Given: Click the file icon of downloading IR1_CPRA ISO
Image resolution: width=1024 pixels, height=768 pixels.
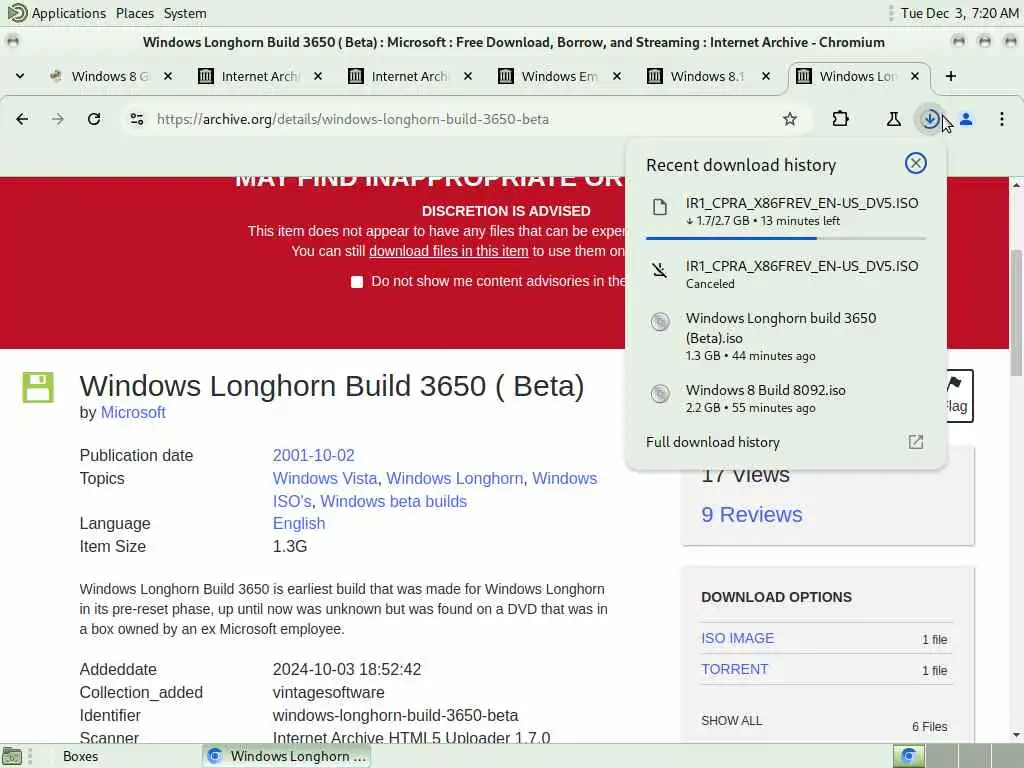Looking at the screenshot, I should click(660, 208).
